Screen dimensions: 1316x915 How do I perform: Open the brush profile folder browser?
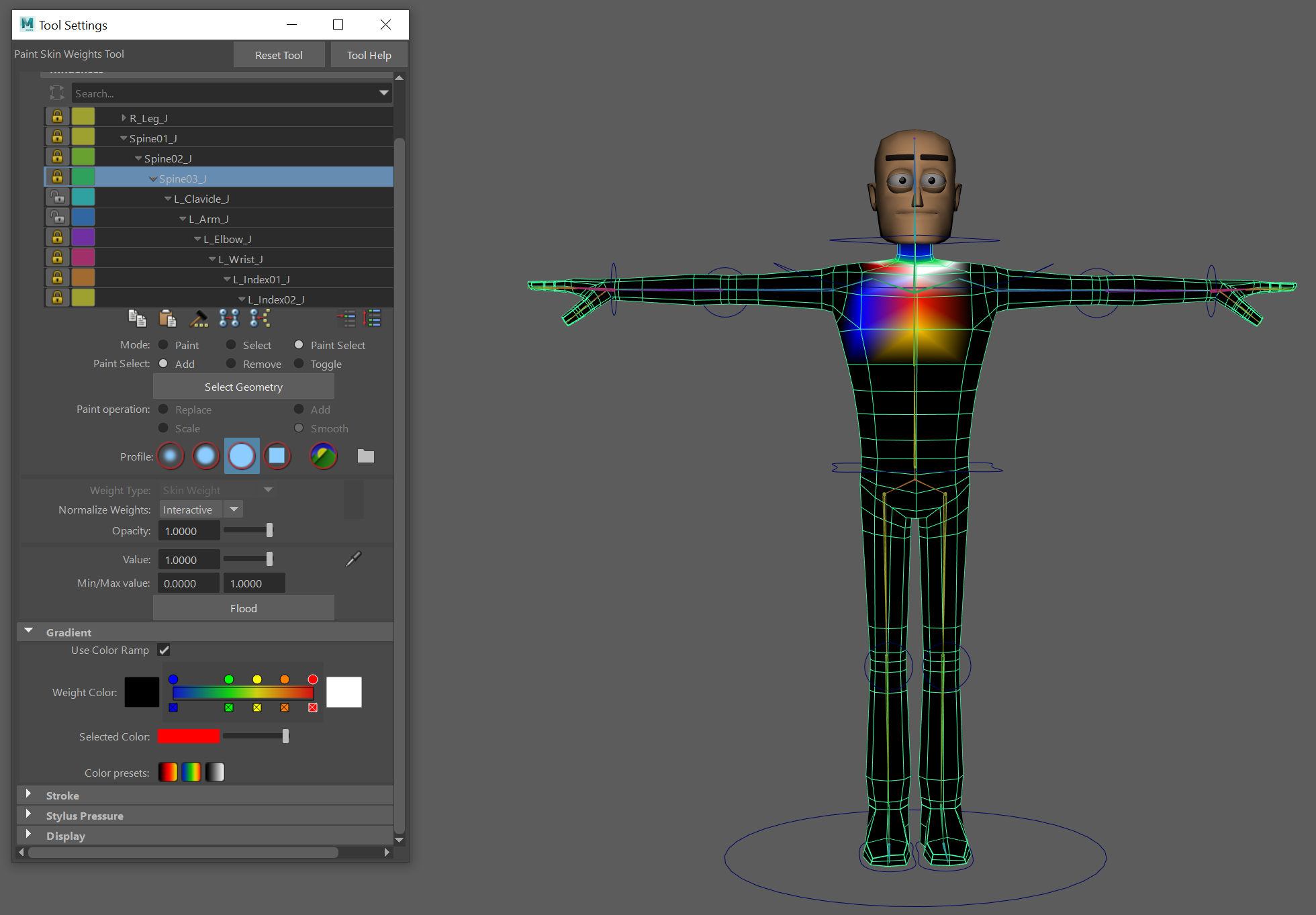tap(365, 456)
